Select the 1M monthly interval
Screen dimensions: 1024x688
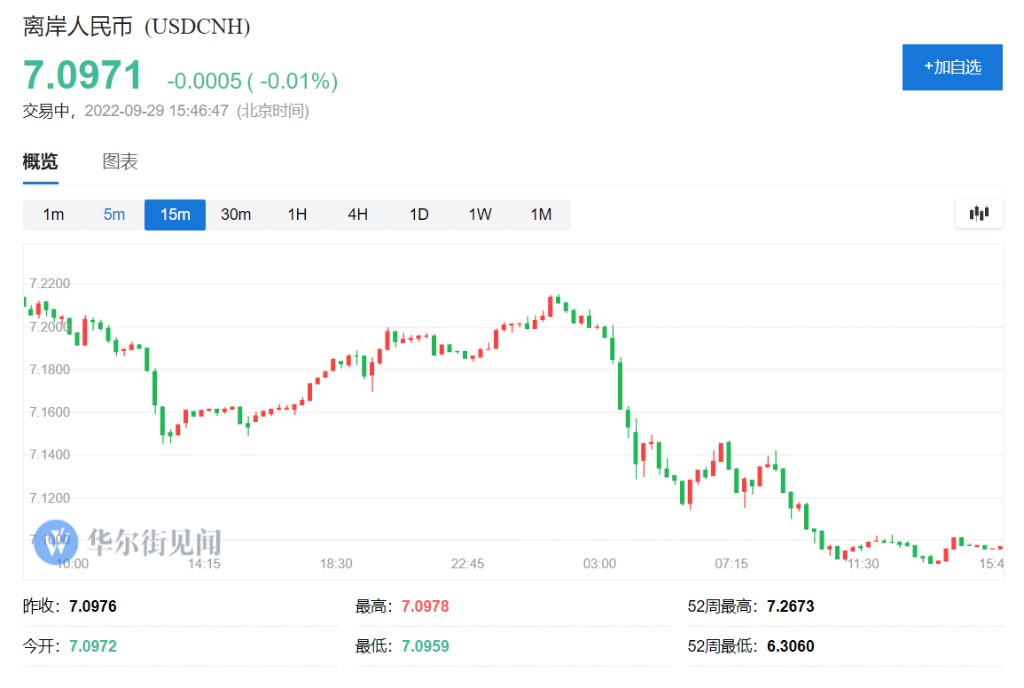(x=541, y=215)
